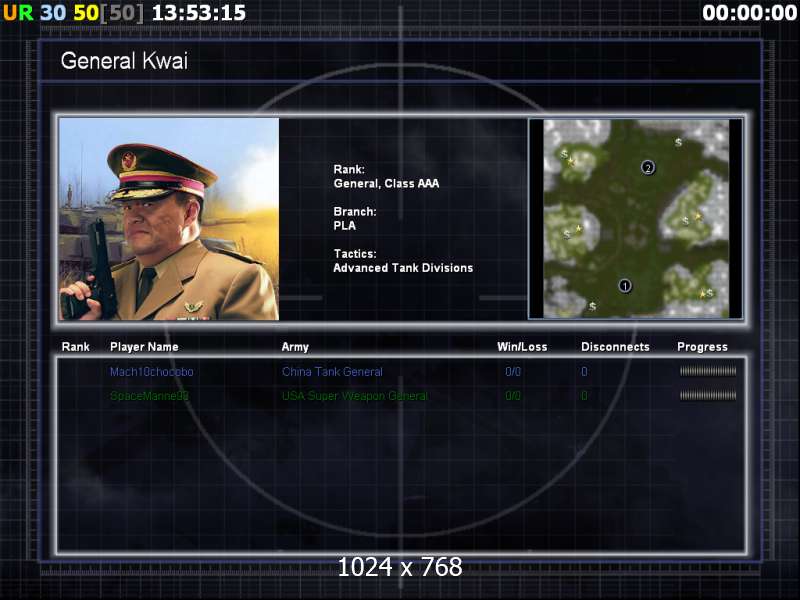Select player name "Mach10chocobo"
Screen dimensions: 800x600
[x=152, y=372]
